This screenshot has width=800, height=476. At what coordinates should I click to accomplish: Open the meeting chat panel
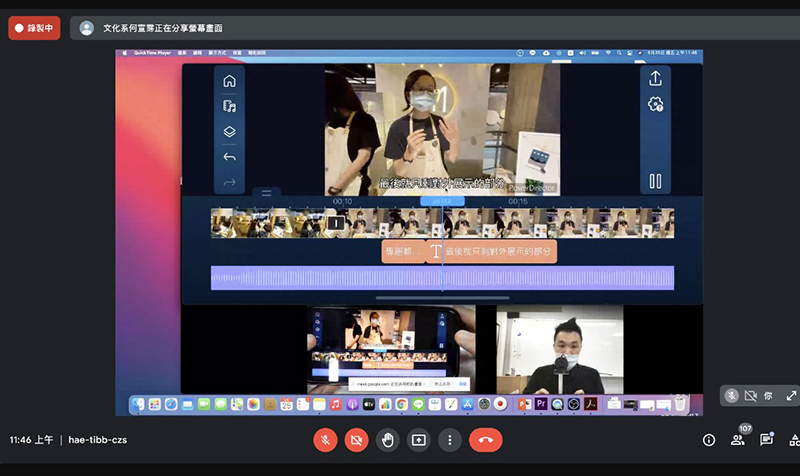[766, 439]
